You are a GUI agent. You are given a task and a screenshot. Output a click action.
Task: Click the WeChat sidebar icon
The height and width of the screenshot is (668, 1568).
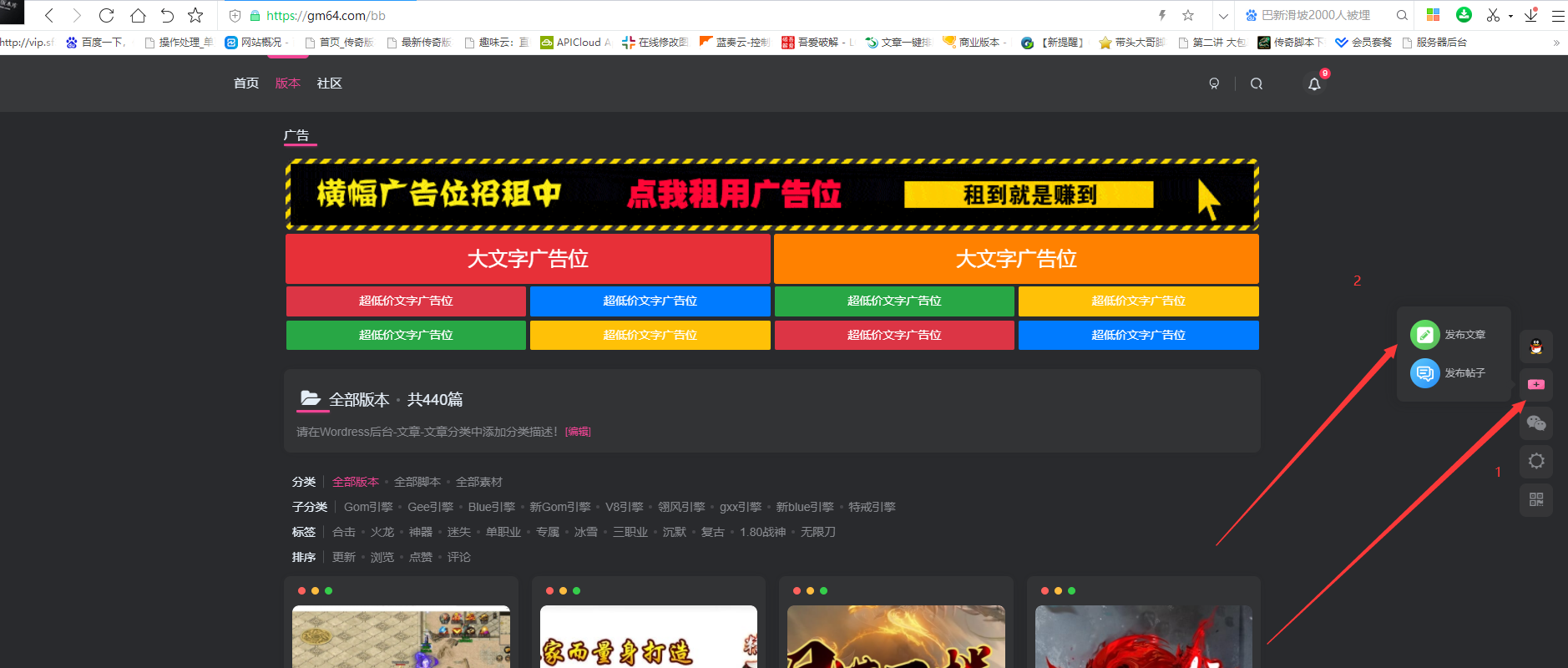(1536, 423)
